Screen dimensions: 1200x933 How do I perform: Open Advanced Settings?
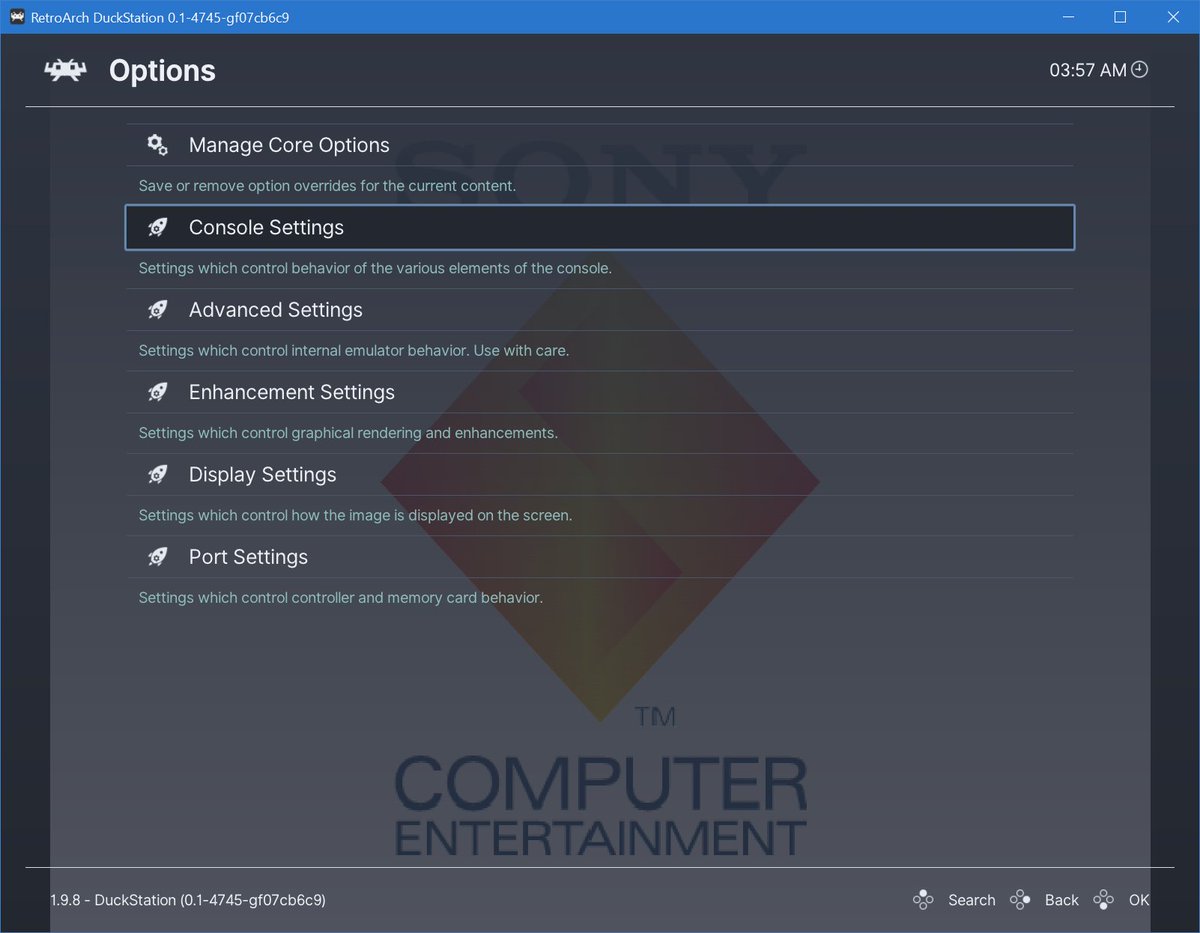click(x=276, y=309)
